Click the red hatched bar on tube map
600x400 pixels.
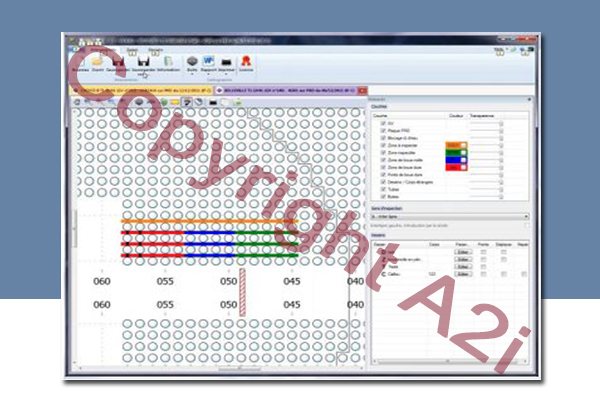pos(241,296)
